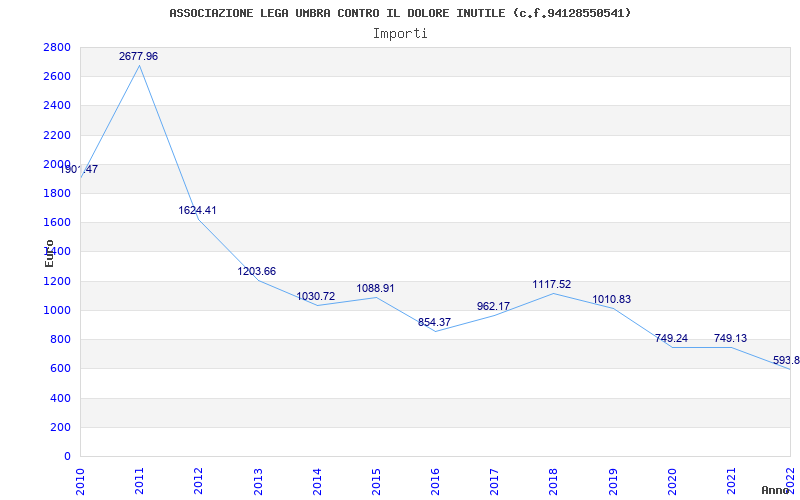800x500 pixels.
Task: Click the 1030.72 data label
Action: [x=316, y=296]
